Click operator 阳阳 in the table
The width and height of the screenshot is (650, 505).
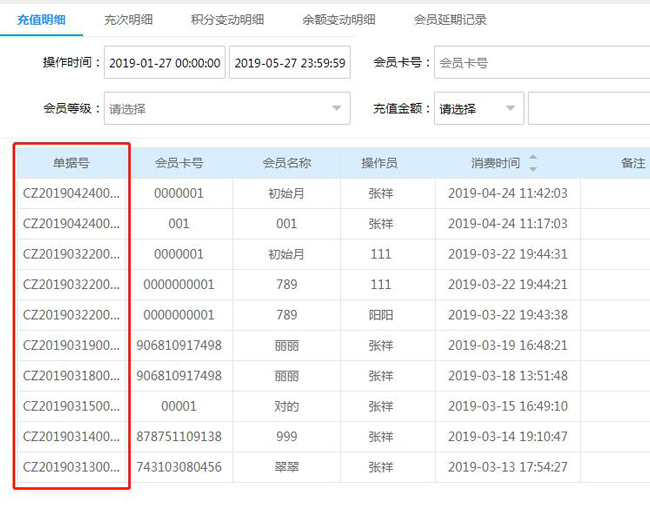click(381, 315)
